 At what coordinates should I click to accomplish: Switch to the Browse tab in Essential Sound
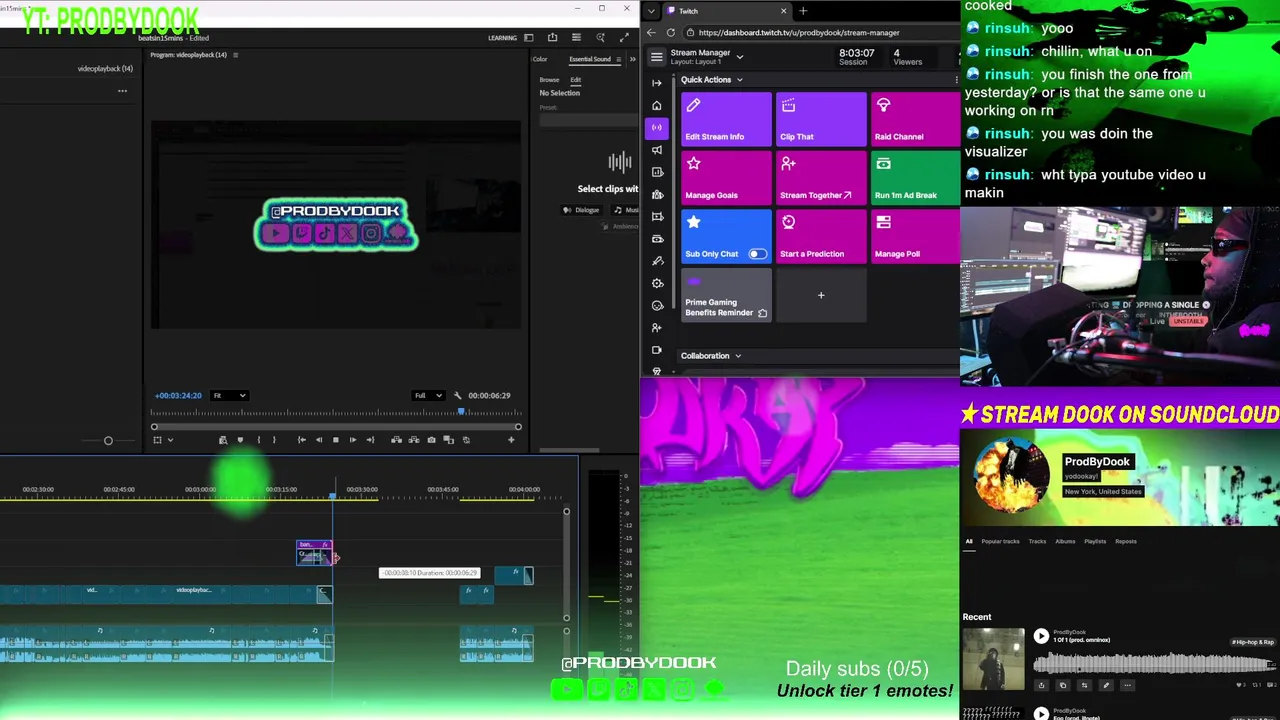(549, 80)
